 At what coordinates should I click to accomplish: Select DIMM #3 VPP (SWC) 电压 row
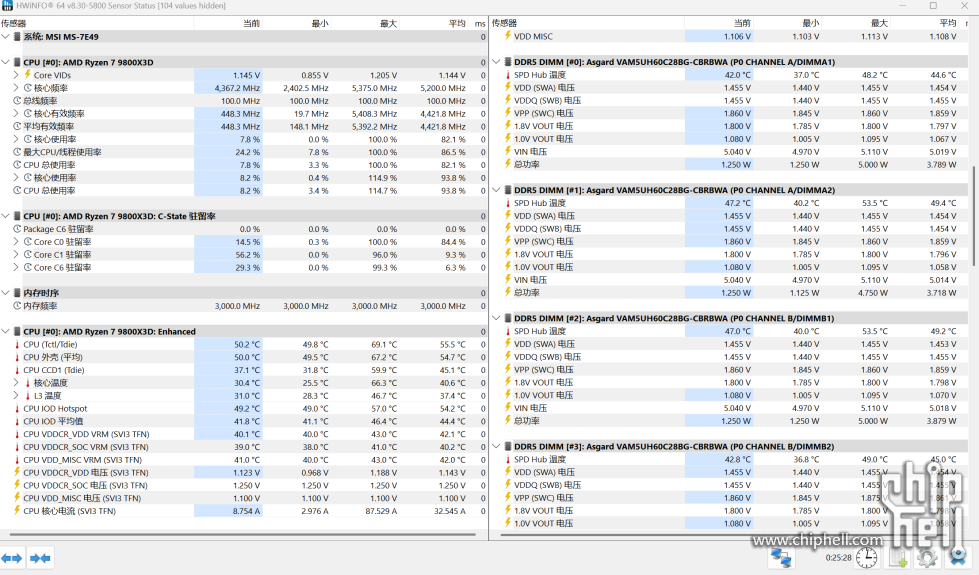734,498
